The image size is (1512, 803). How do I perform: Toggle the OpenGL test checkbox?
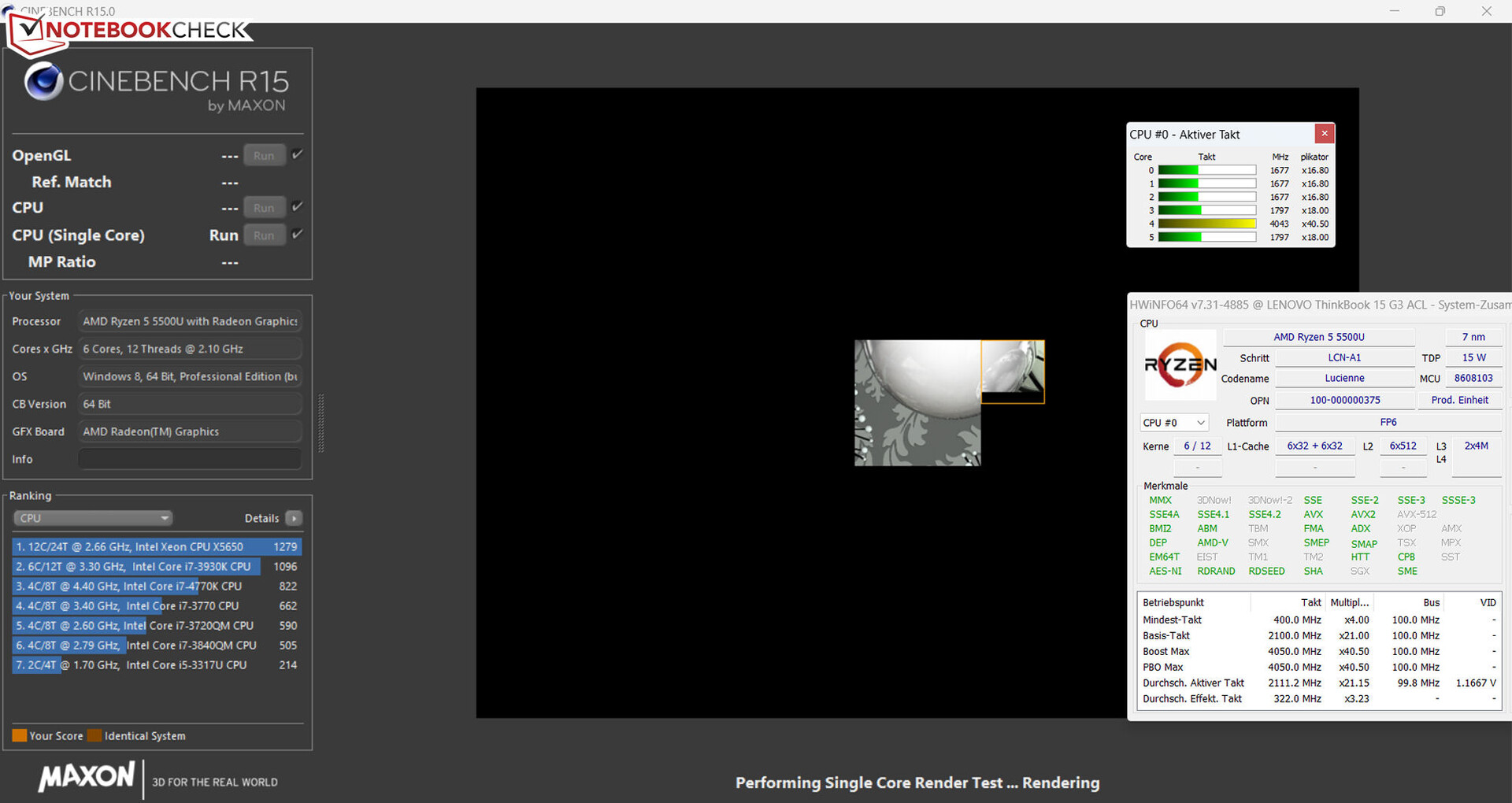coord(297,154)
